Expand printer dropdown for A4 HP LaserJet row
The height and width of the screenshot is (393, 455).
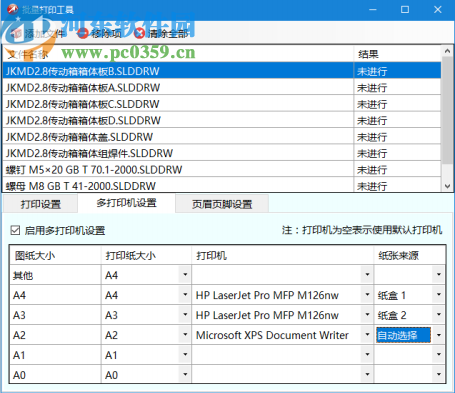(367, 295)
